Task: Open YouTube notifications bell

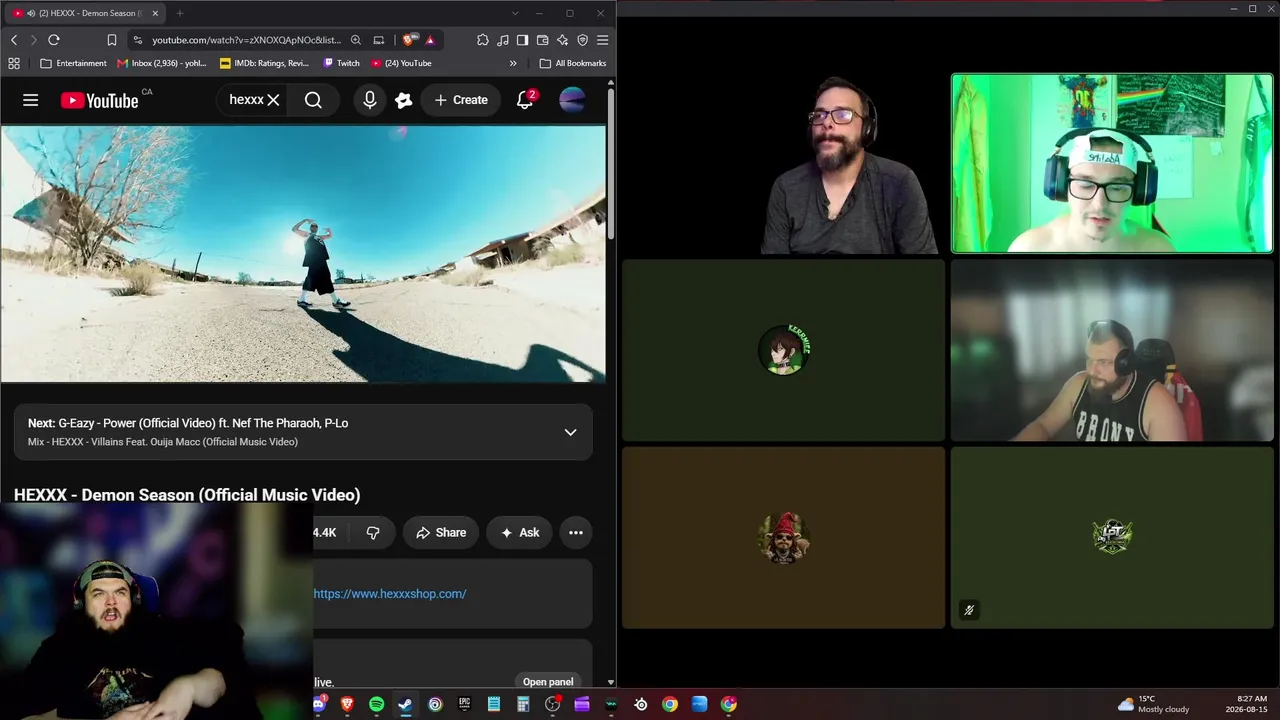Action: (525, 100)
